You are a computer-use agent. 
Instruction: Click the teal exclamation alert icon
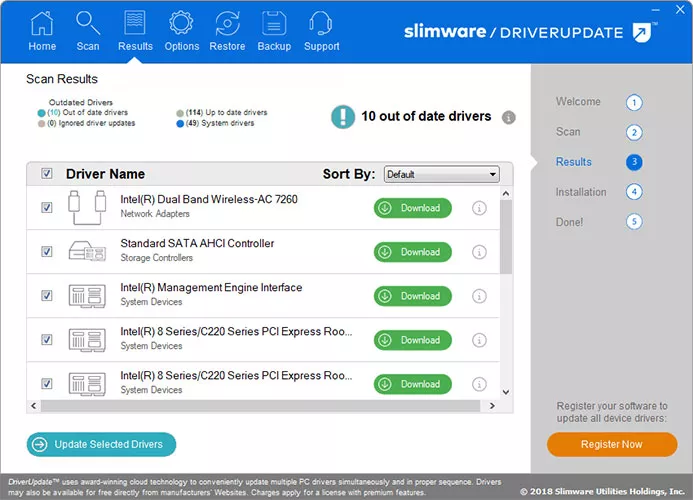click(x=343, y=117)
